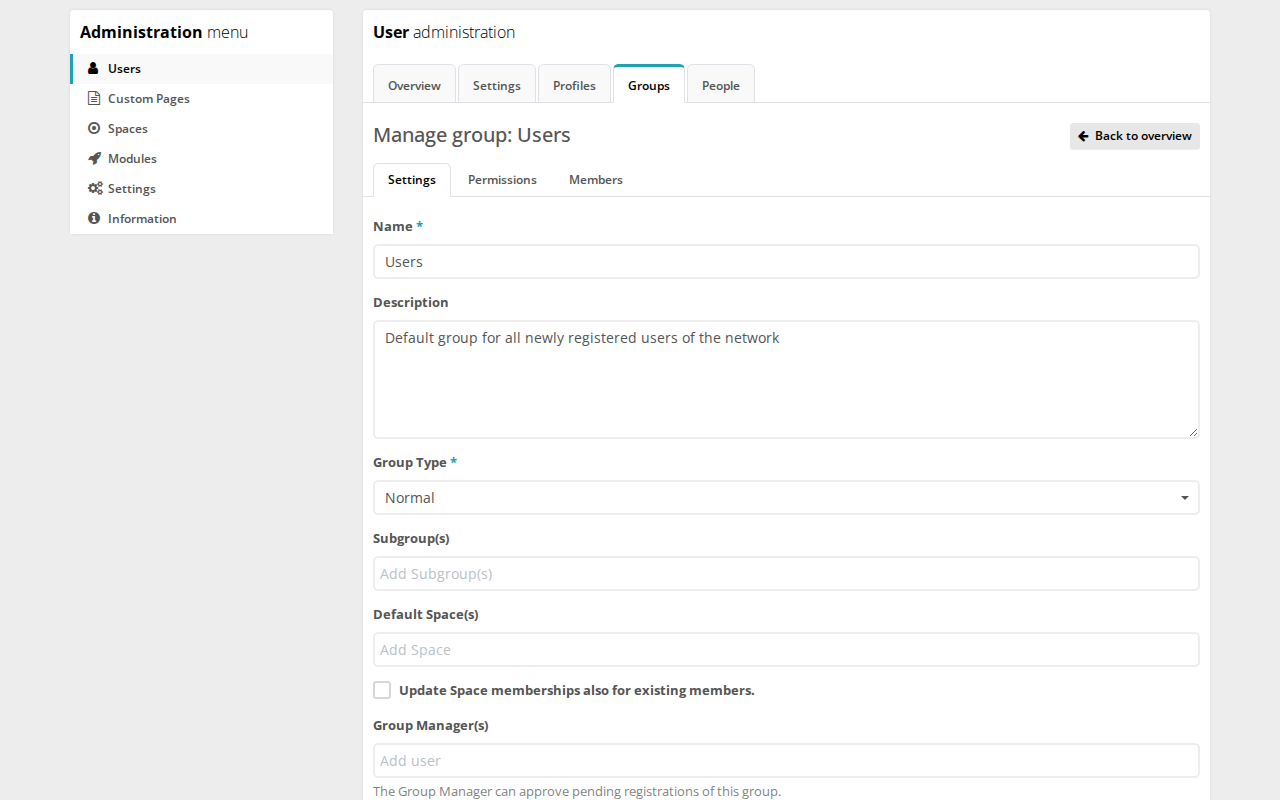Click the Manage group: Users heading

click(472, 135)
